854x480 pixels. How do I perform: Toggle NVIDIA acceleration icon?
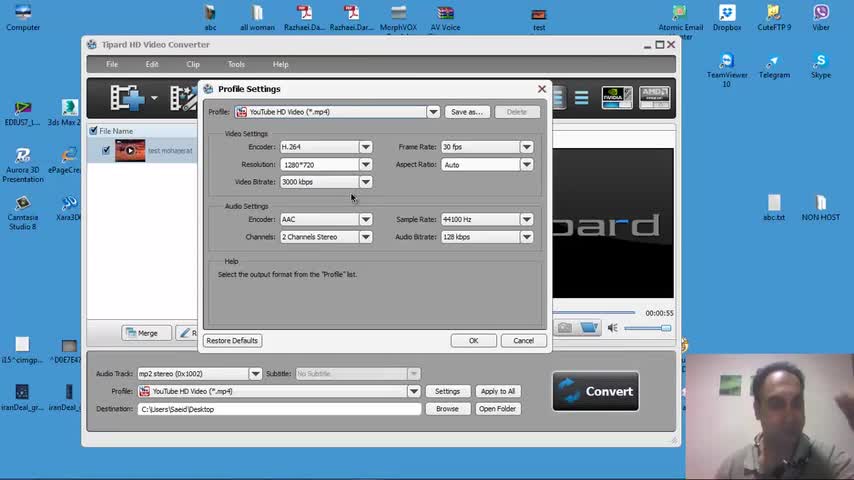point(617,98)
